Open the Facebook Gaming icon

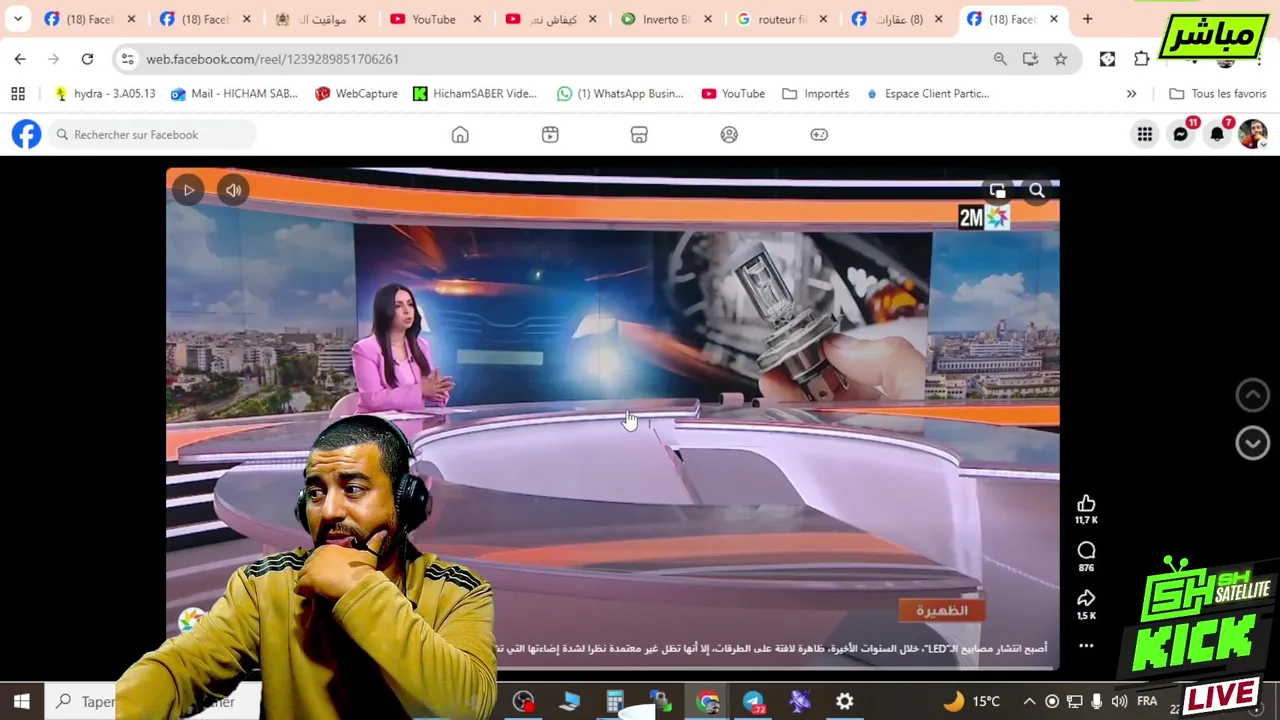819,135
